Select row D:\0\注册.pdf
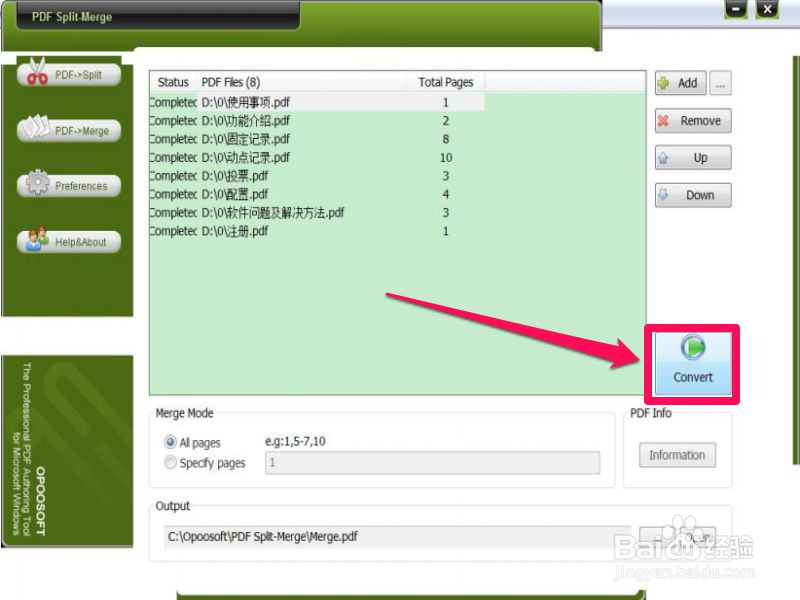The image size is (800, 600). coord(317,231)
